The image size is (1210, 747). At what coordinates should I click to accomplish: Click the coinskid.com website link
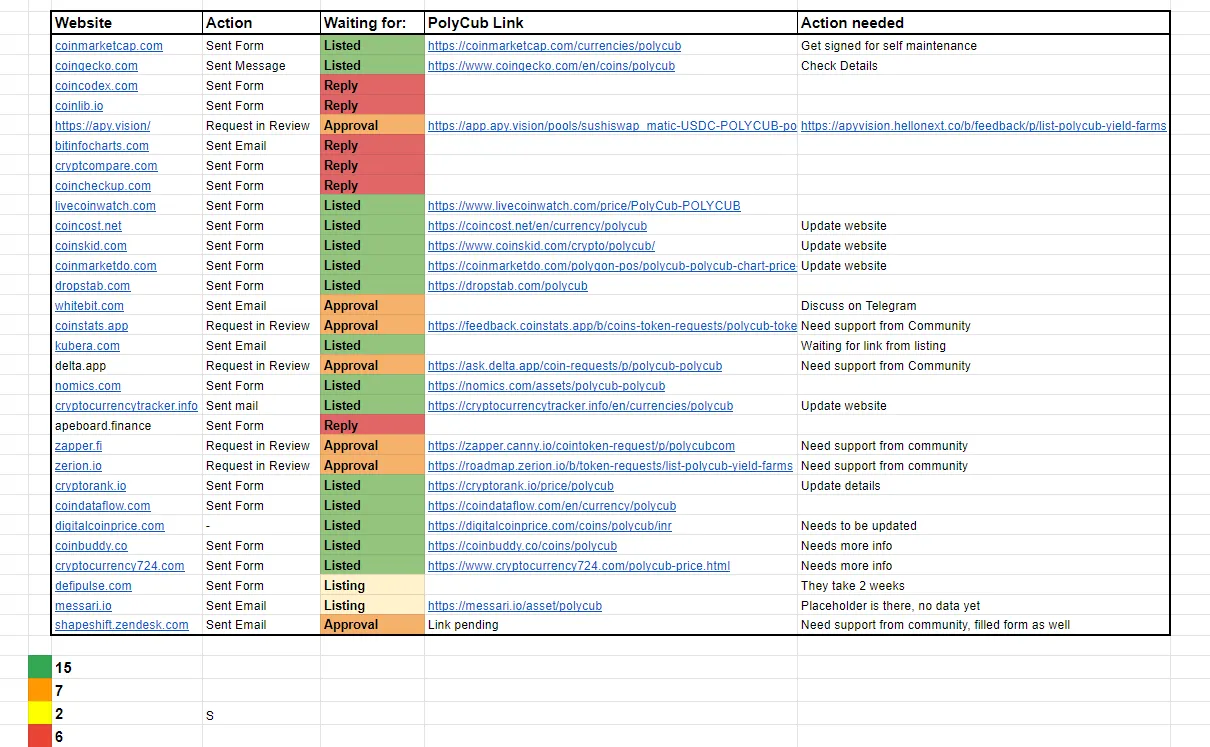(91, 246)
